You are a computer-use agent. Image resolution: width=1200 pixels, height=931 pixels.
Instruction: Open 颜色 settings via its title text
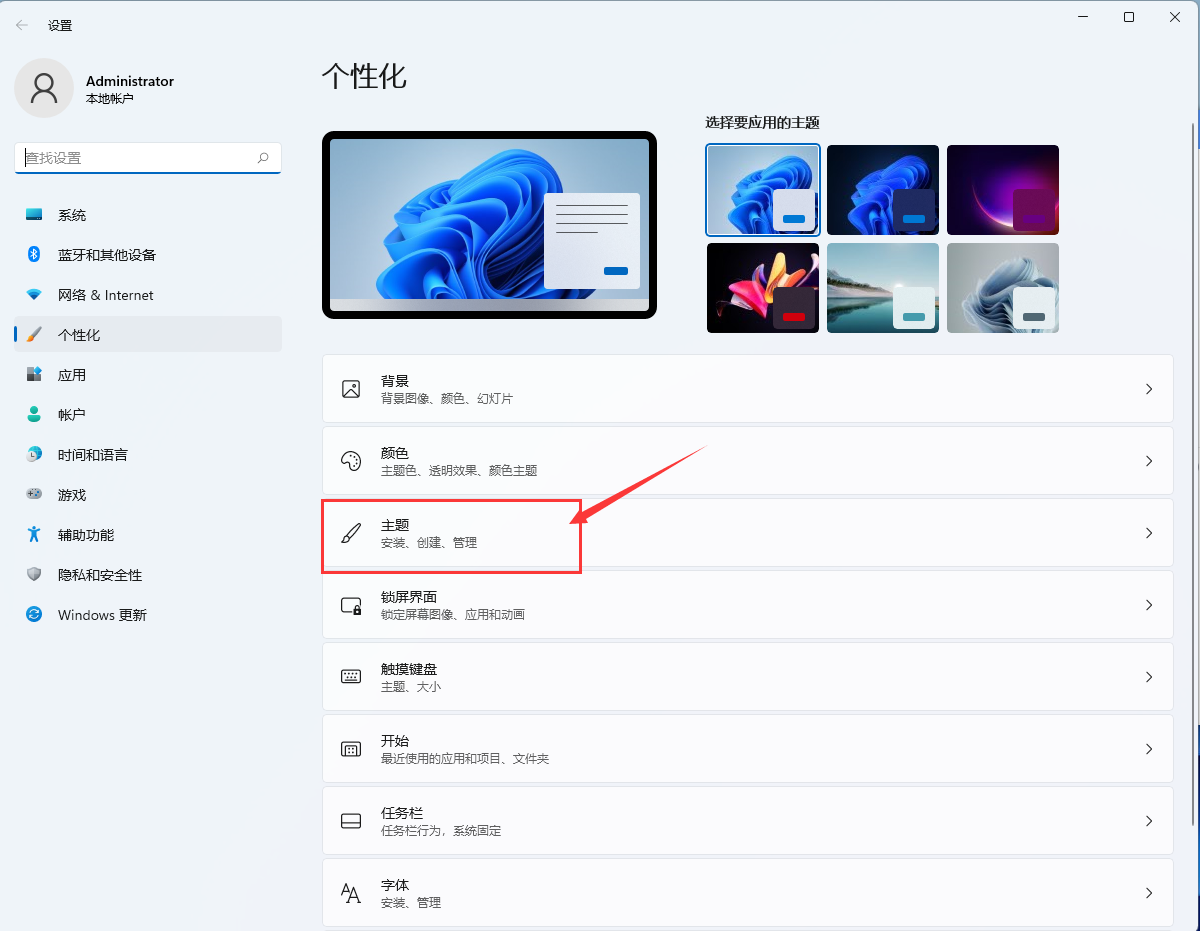pyautogui.click(x=395, y=453)
